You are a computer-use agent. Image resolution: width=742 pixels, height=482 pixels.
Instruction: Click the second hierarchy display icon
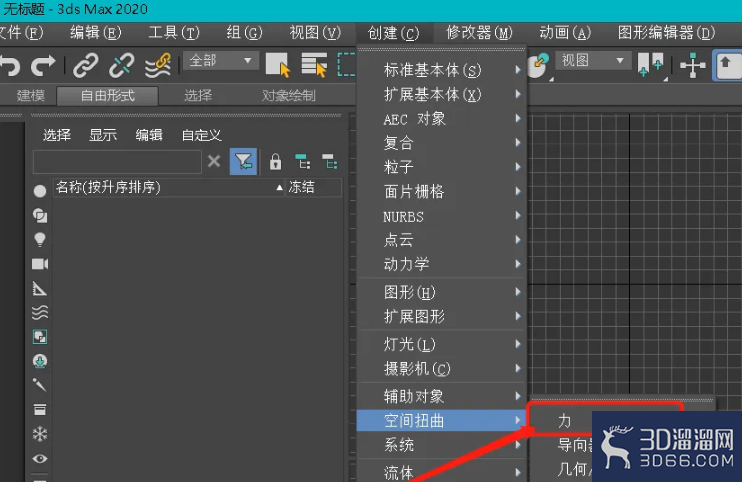coord(329,162)
